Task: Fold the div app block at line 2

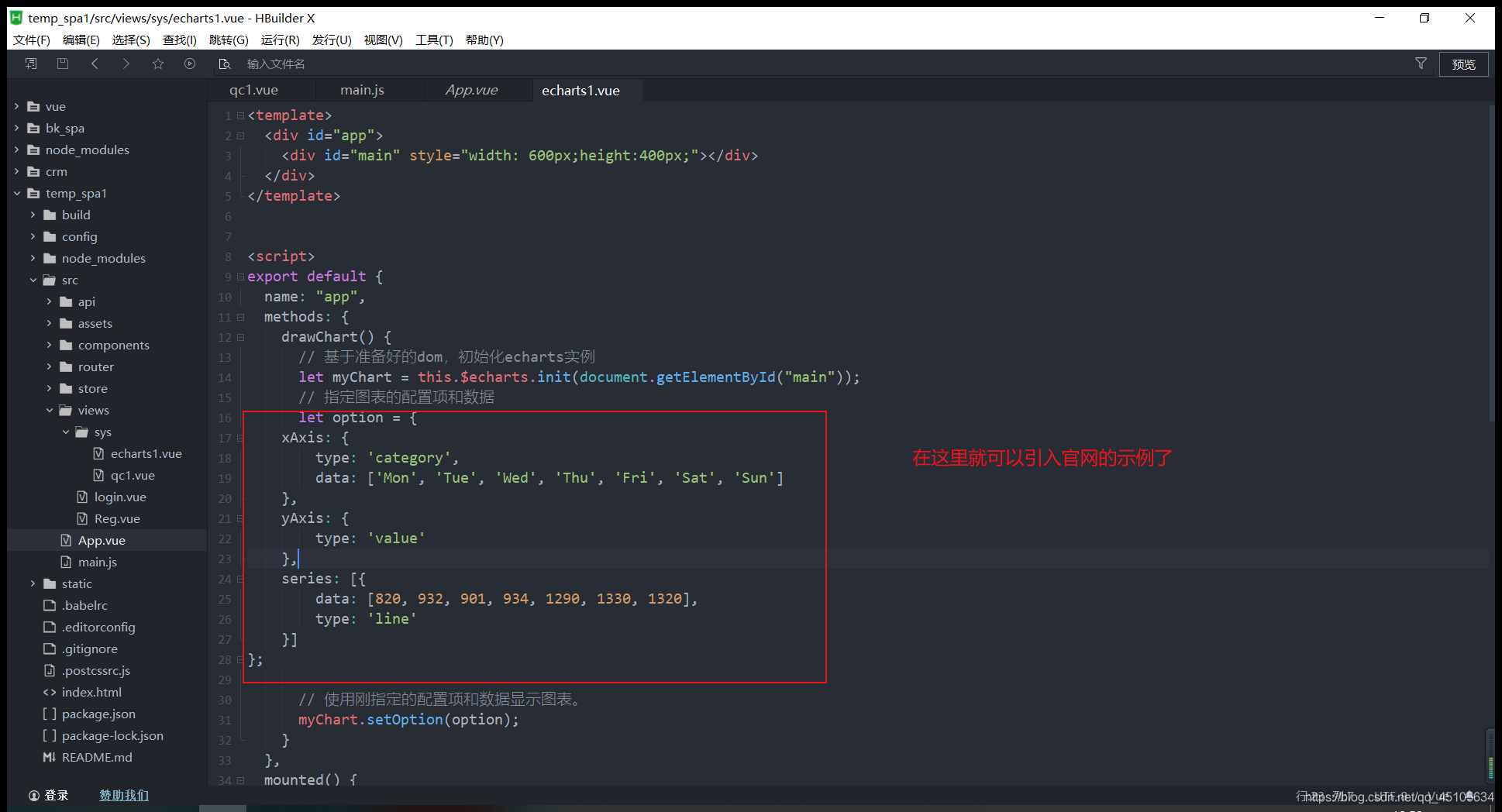Action: pyautogui.click(x=240, y=136)
